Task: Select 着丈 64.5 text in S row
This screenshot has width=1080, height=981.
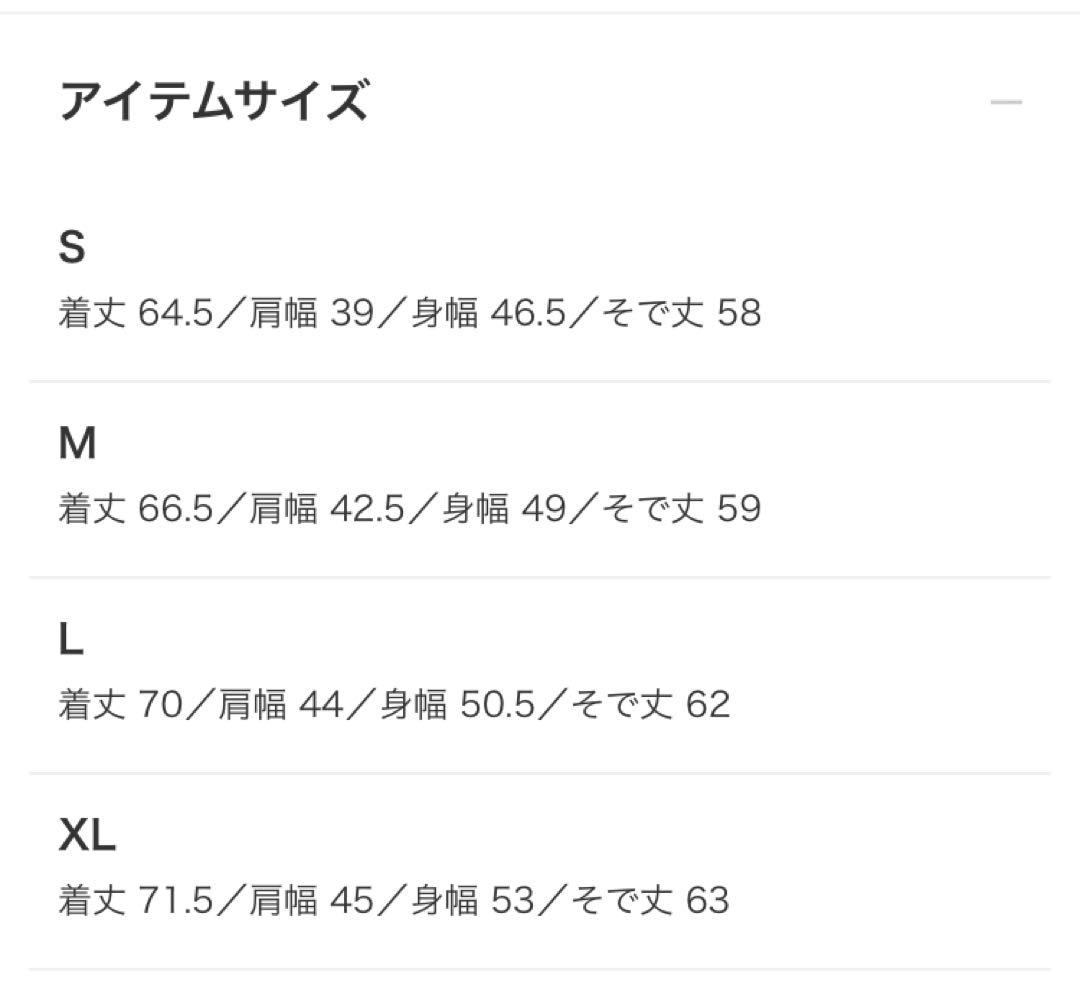Action: pos(137,313)
